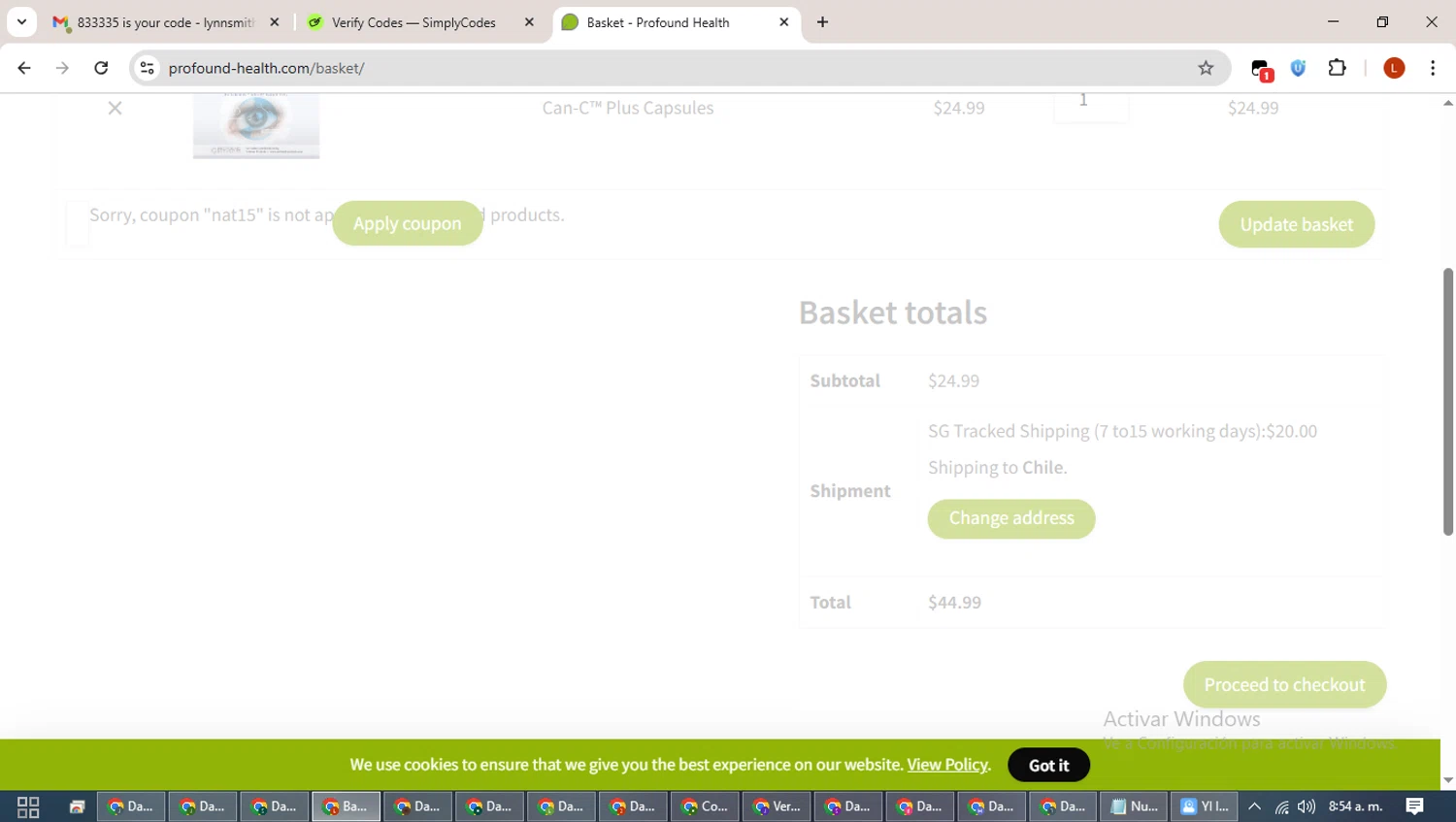Switch to the 'Ba...' Chrome taskbar window

tap(346, 806)
